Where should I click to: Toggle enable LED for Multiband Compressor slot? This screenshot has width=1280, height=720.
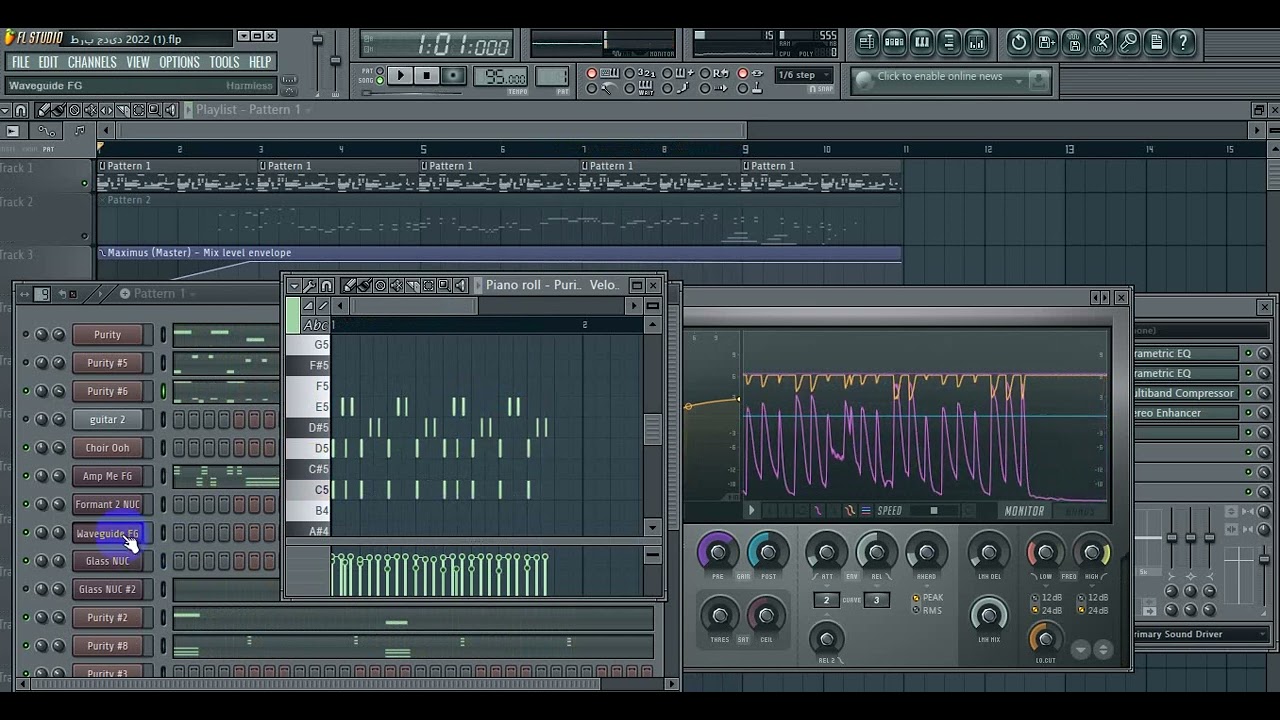[1248, 393]
